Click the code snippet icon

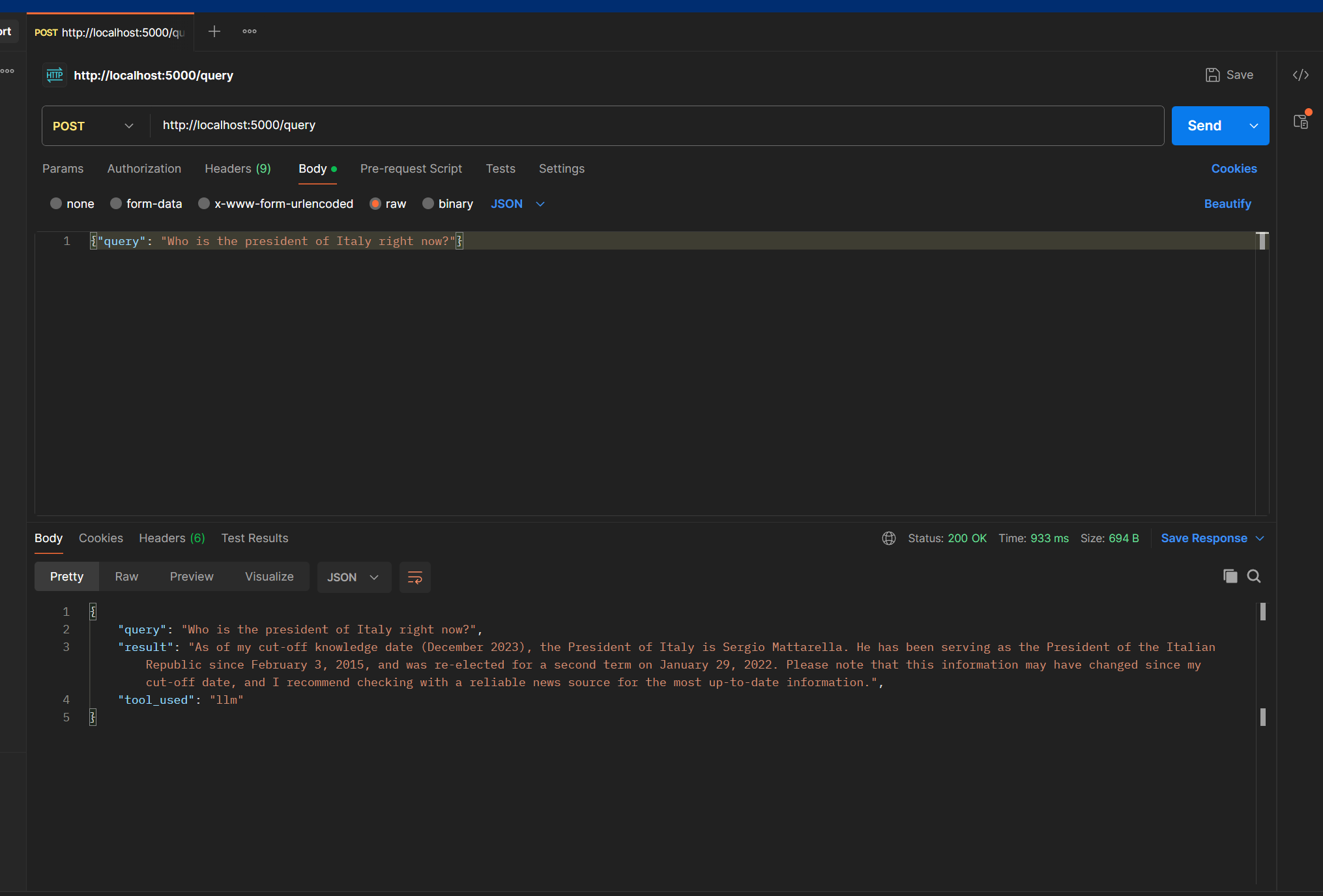(x=1300, y=75)
